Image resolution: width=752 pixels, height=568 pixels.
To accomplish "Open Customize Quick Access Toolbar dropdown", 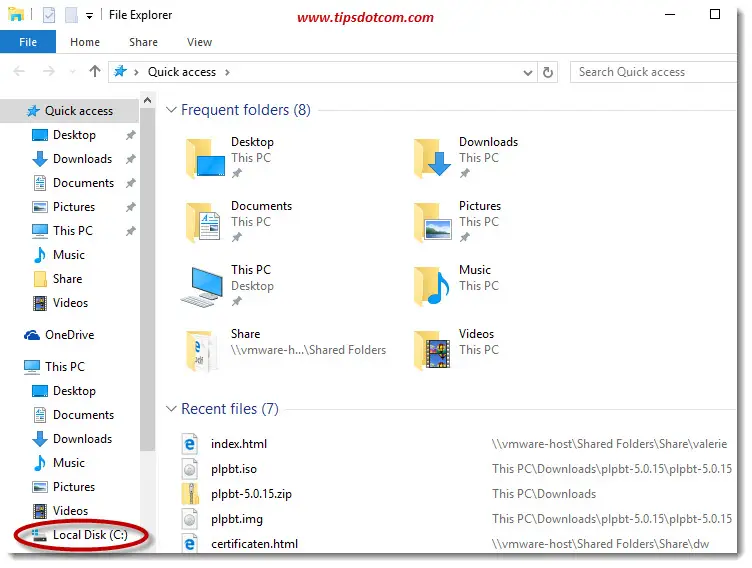I will pyautogui.click(x=89, y=16).
